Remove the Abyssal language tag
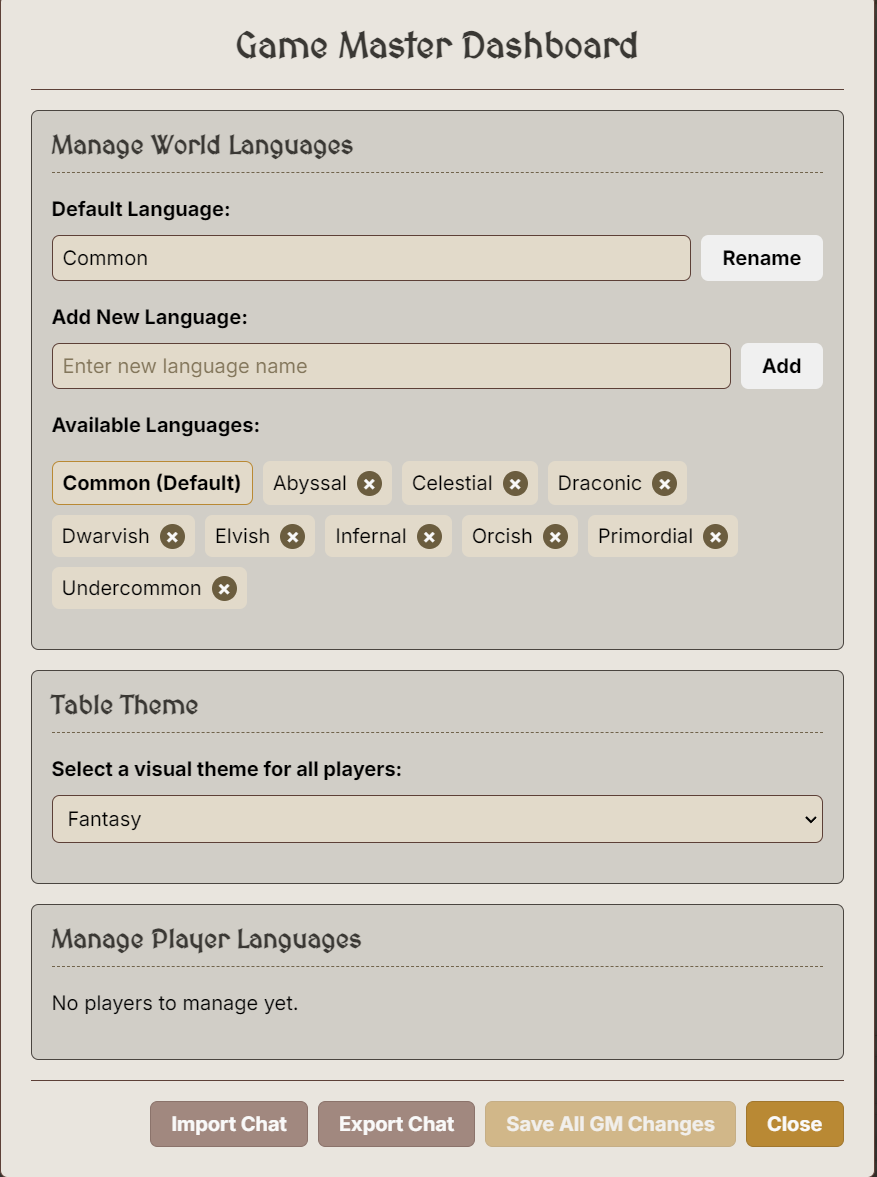Screen dimensions: 877x1177 click(370, 484)
